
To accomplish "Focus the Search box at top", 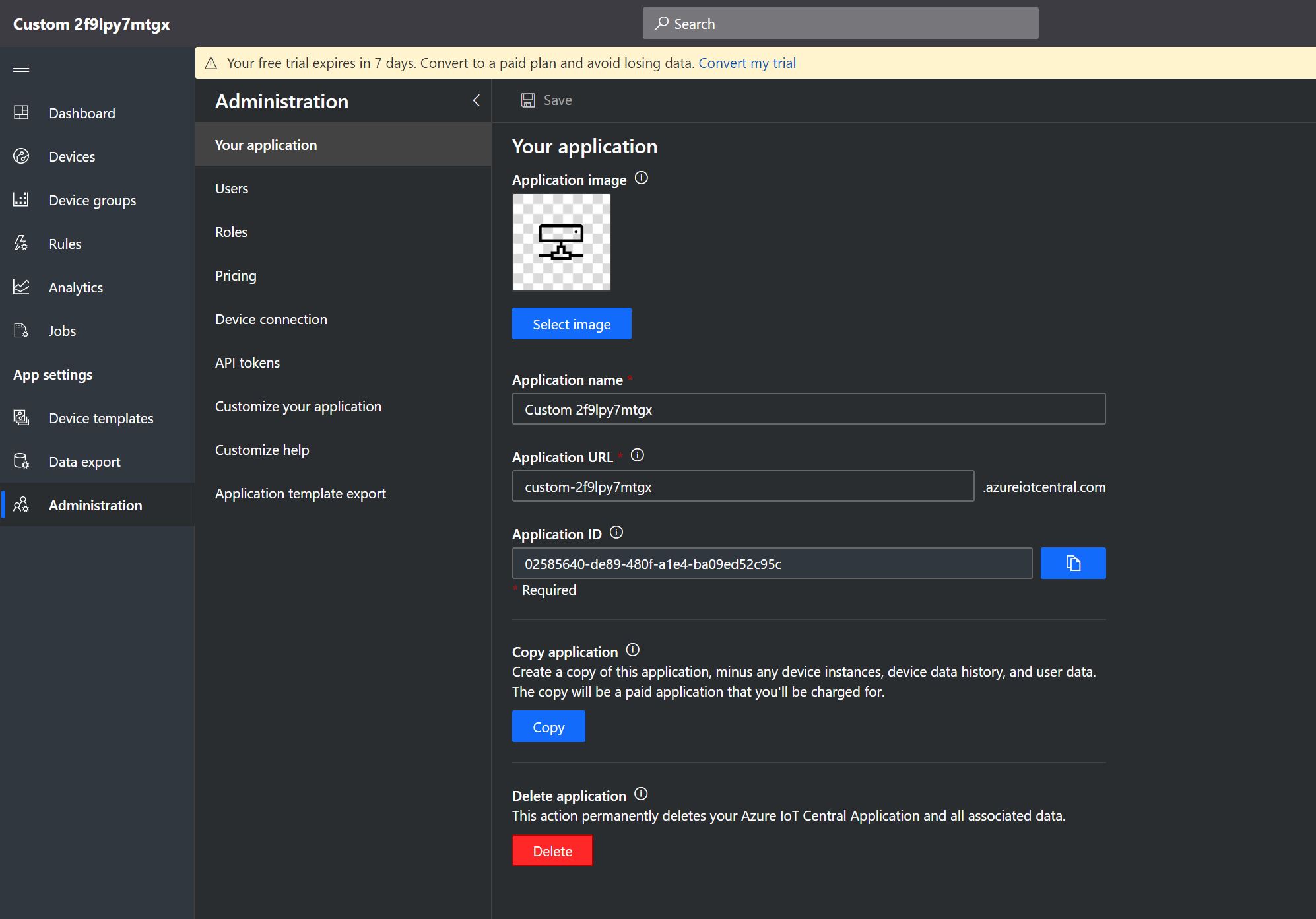I will coord(840,24).
